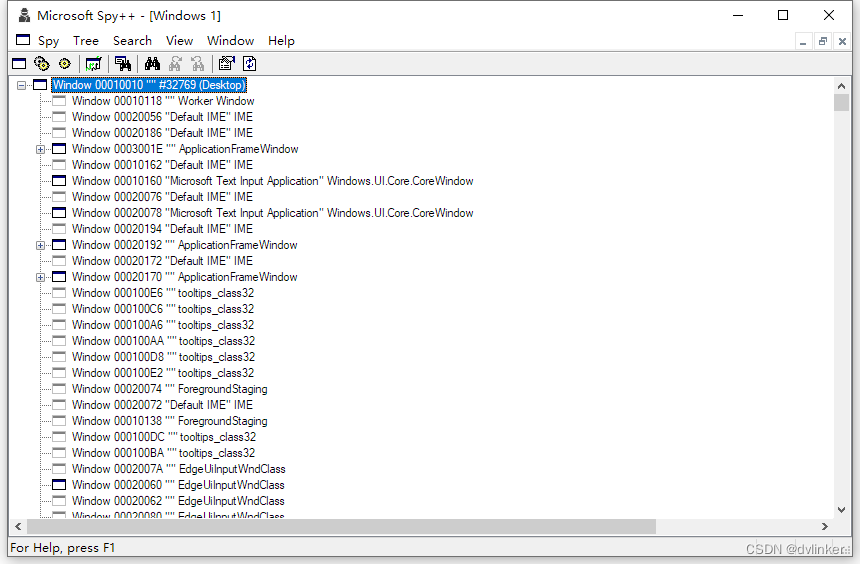Click the horizontal scrollbar right arrow
The image size is (860, 564).
pyautogui.click(x=824, y=527)
